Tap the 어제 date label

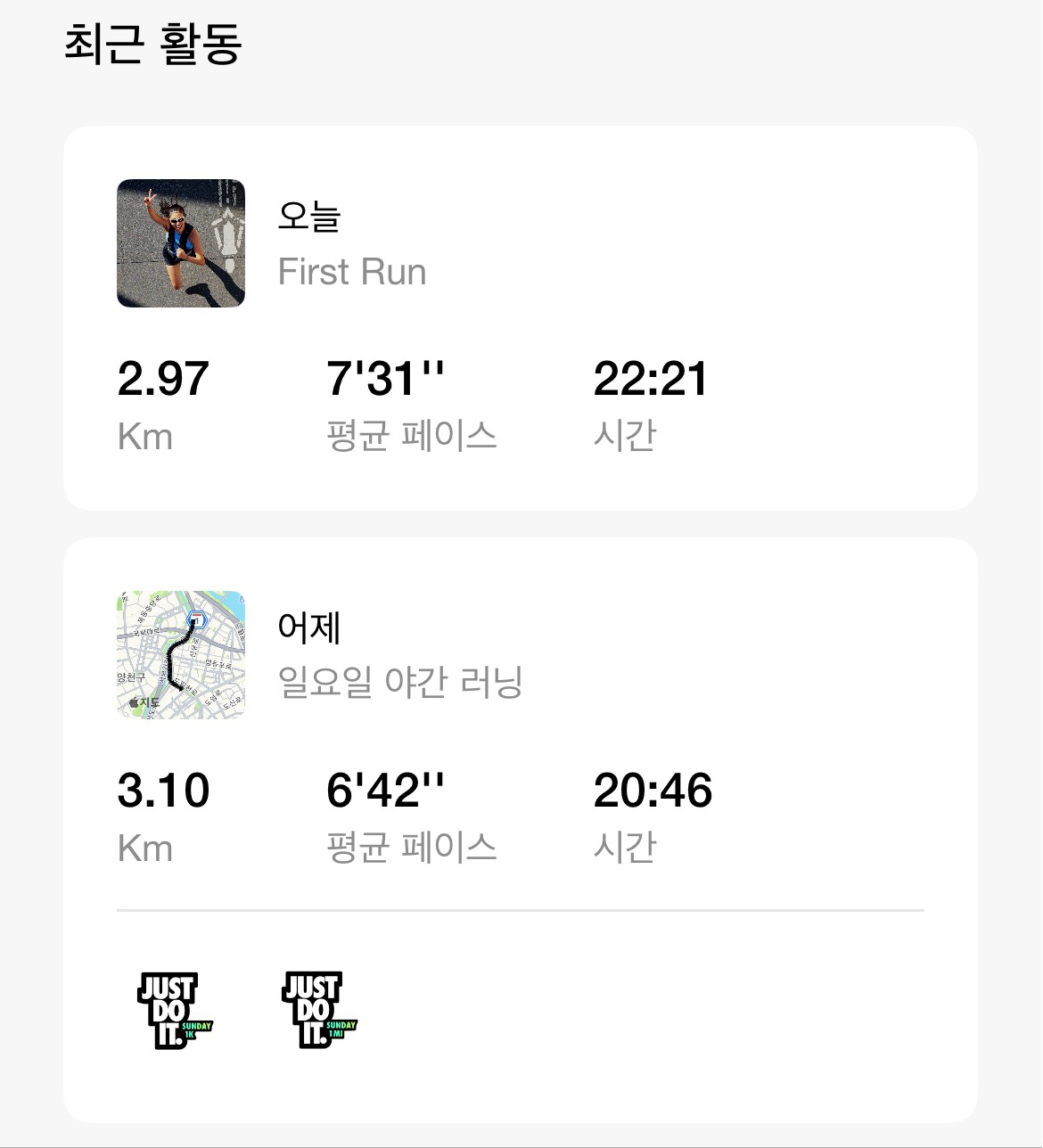point(309,627)
